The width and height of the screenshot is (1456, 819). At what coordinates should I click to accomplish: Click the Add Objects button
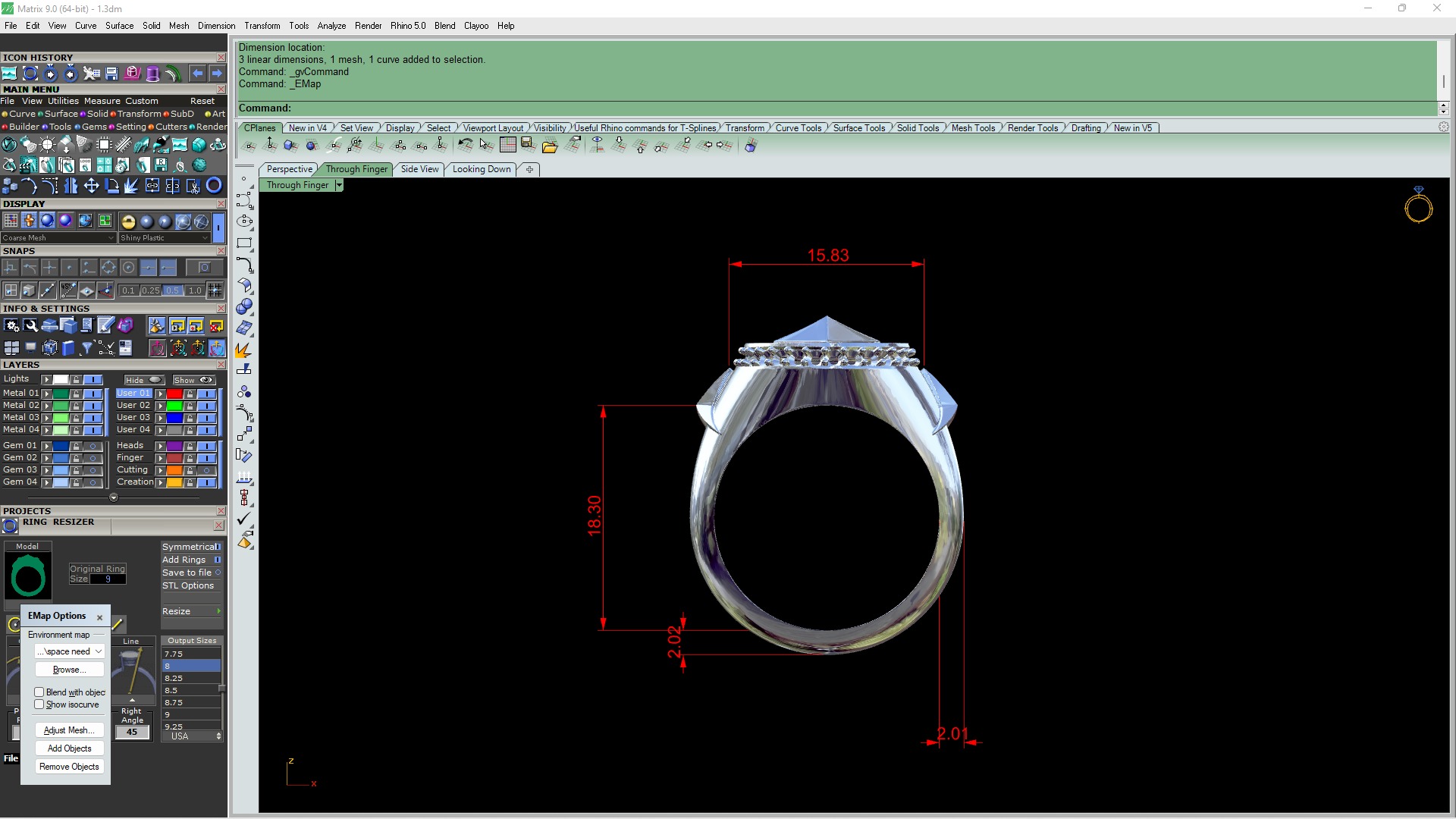click(x=69, y=748)
